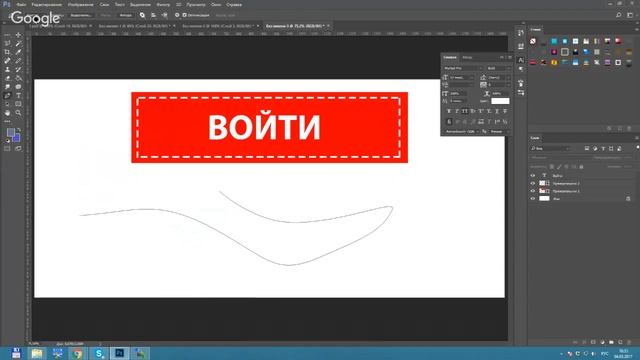Toggle Quick Mask mode
640x360 pixels.
(x=7, y=149)
